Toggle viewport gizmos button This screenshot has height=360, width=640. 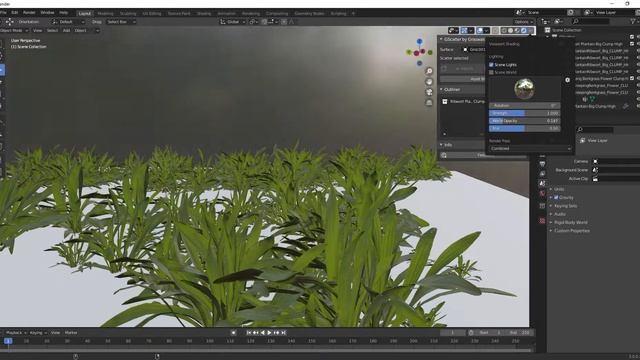464,30
